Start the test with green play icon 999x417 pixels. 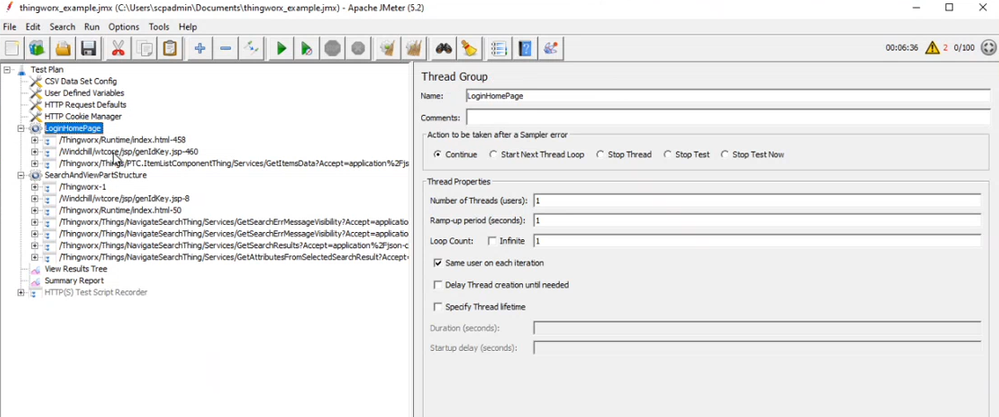pyautogui.click(x=281, y=48)
